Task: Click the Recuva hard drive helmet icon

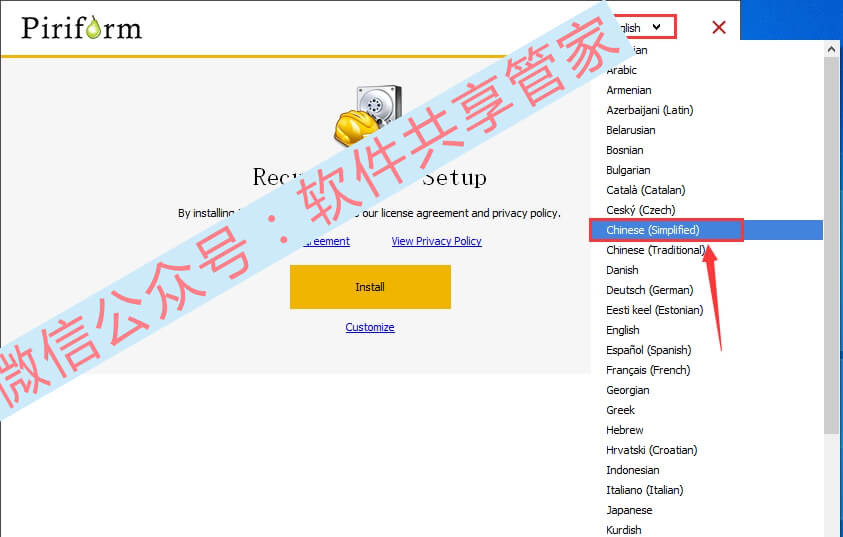Action: click(368, 115)
